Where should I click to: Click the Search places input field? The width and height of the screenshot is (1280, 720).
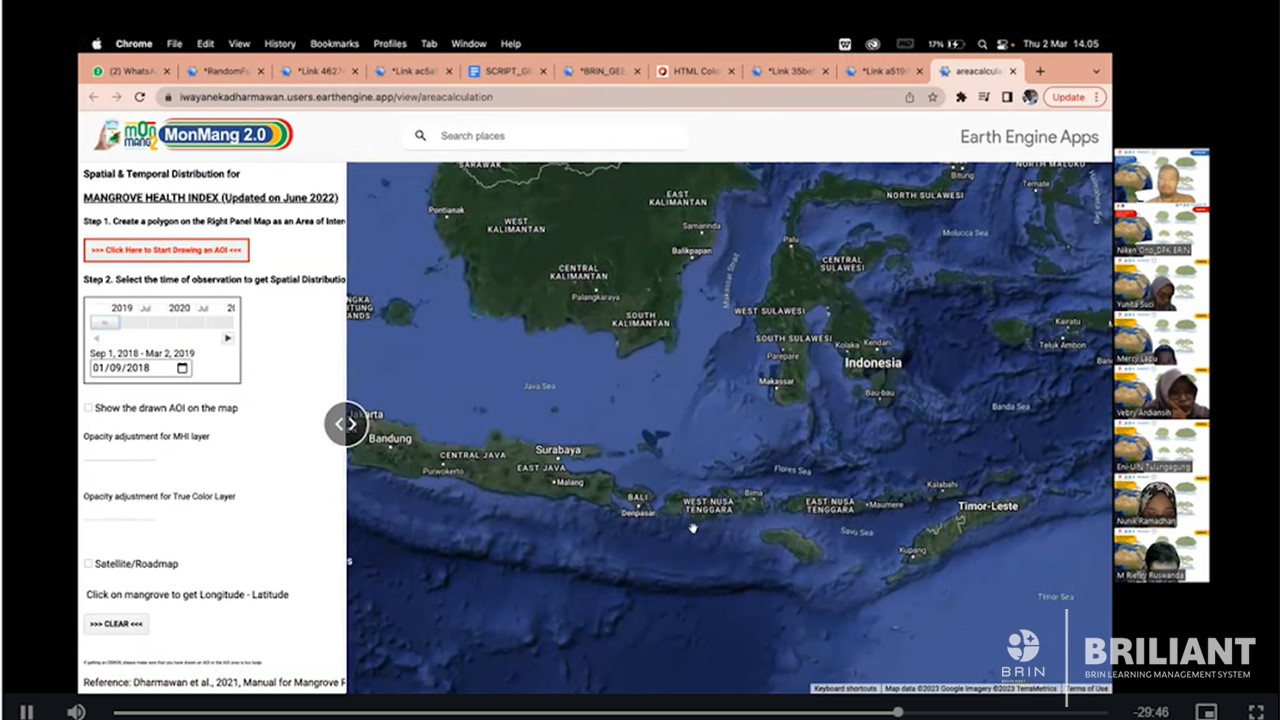point(560,135)
